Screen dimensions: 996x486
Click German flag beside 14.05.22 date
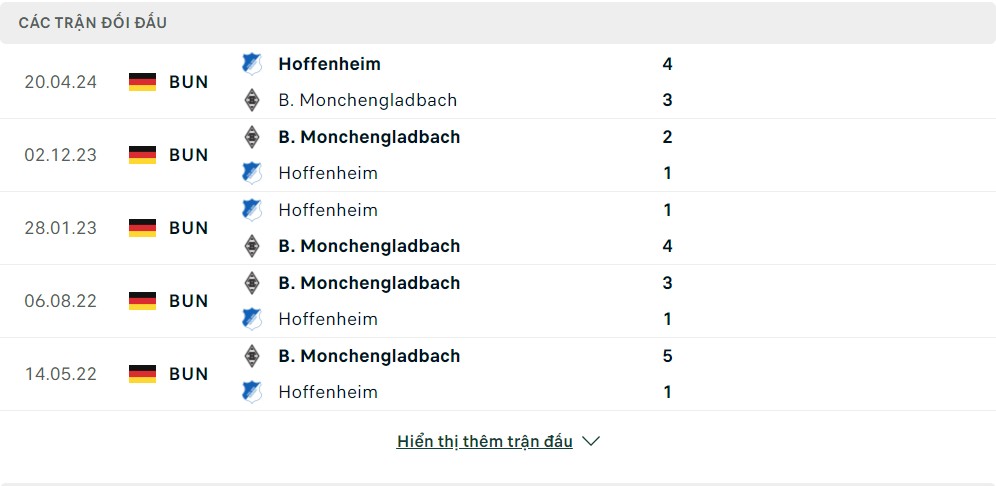pos(143,374)
